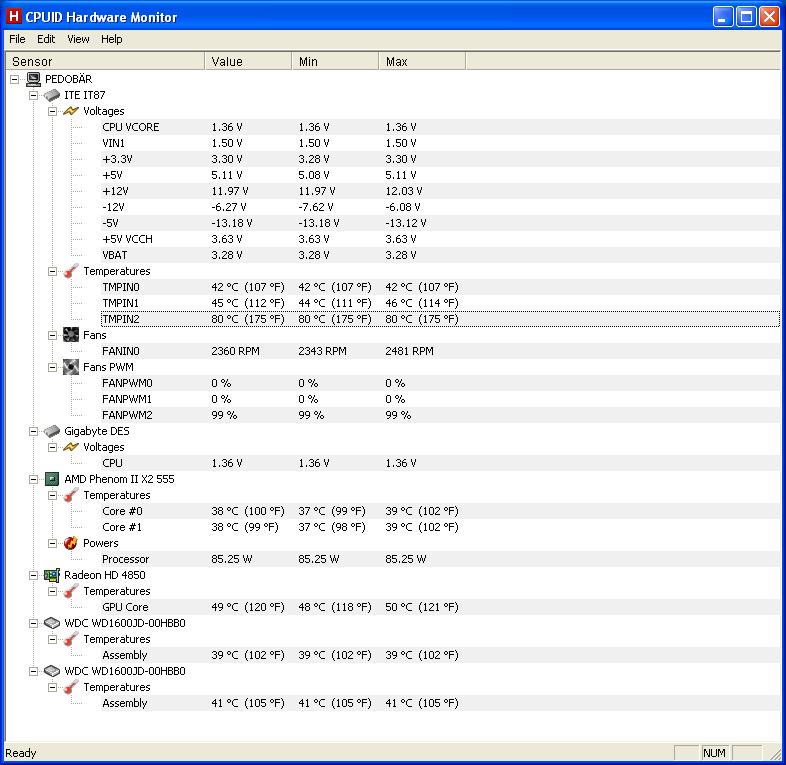
Task: Open the View menu
Action: [x=78, y=39]
